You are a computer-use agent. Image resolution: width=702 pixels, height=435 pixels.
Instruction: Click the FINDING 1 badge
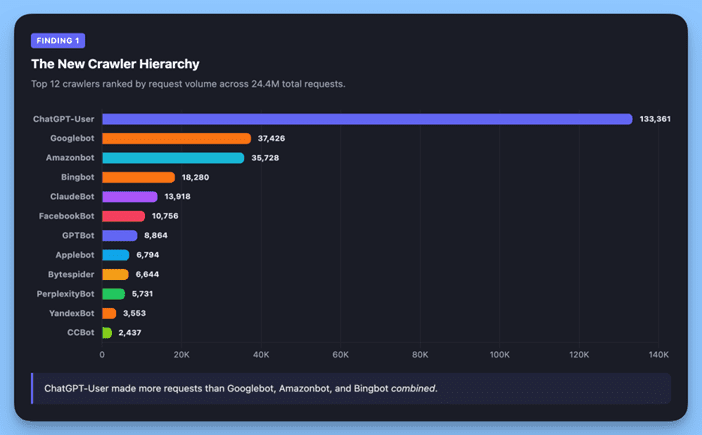[x=58, y=41]
